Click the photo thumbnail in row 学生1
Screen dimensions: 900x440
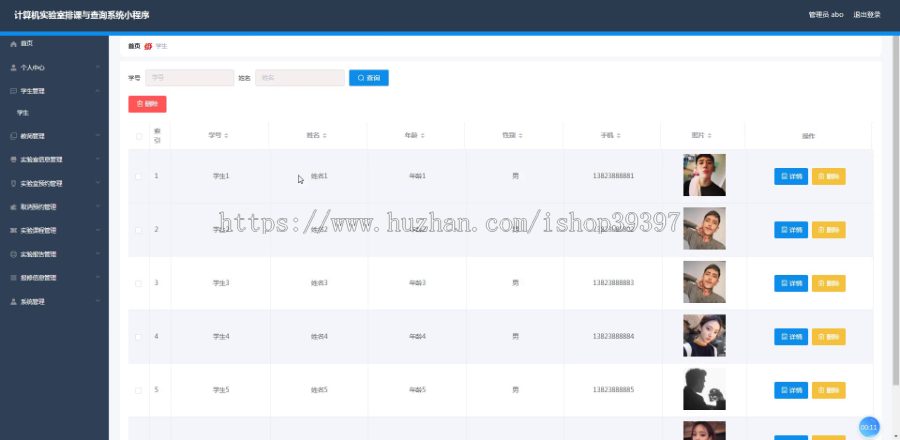(704, 175)
